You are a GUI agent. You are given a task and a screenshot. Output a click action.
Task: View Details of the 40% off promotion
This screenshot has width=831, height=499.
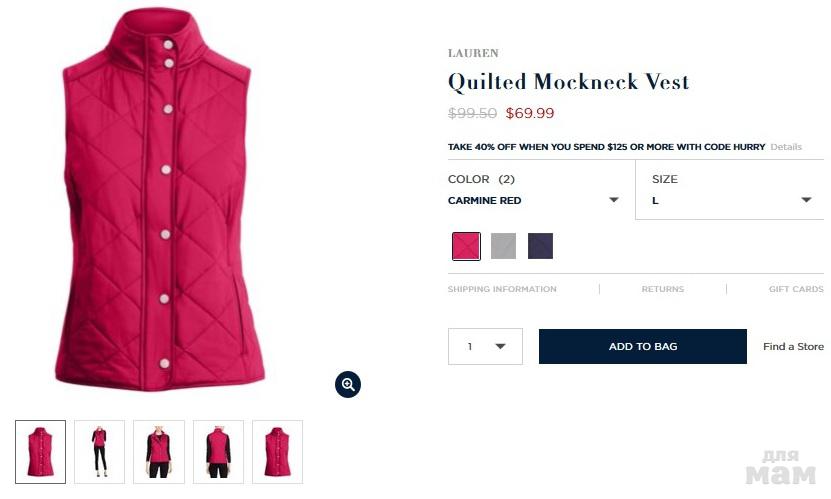click(x=786, y=147)
